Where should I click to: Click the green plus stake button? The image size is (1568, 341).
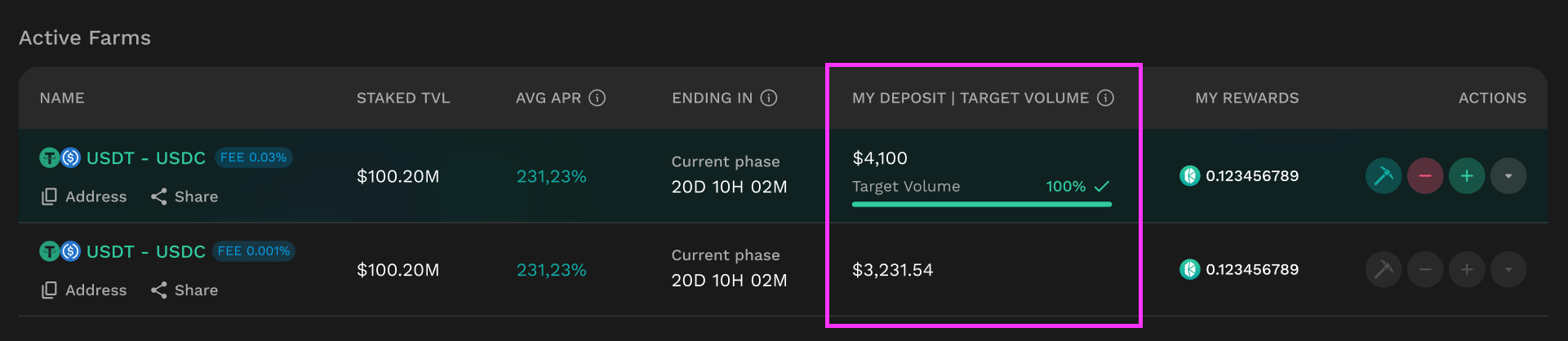click(x=1467, y=176)
